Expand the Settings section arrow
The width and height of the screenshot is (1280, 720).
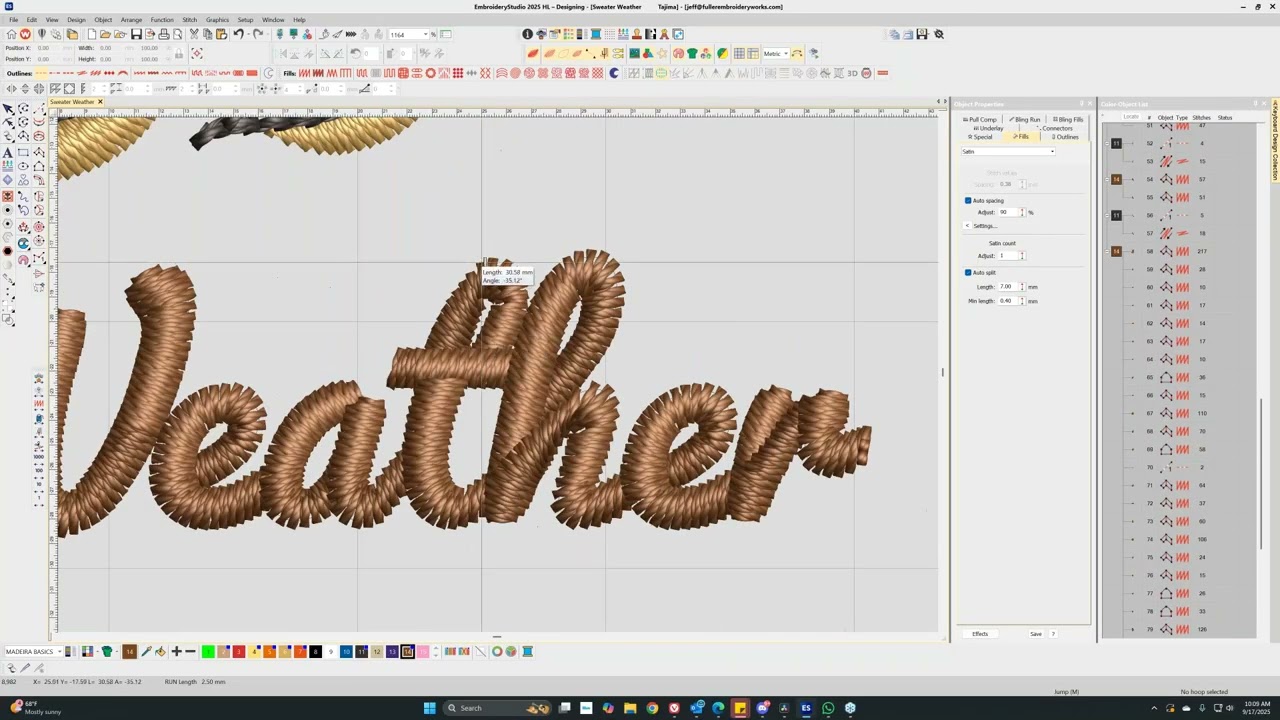968,226
